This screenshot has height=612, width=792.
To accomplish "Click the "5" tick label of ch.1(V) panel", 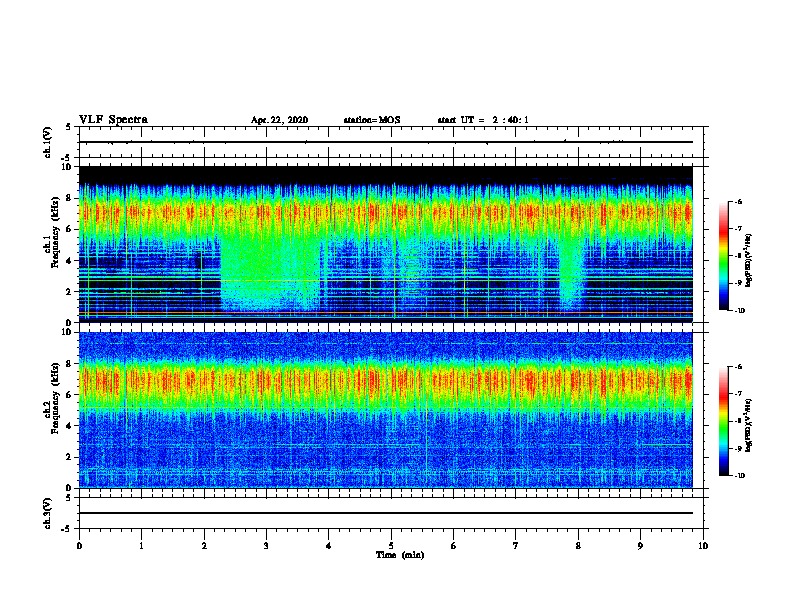I will [x=69, y=127].
